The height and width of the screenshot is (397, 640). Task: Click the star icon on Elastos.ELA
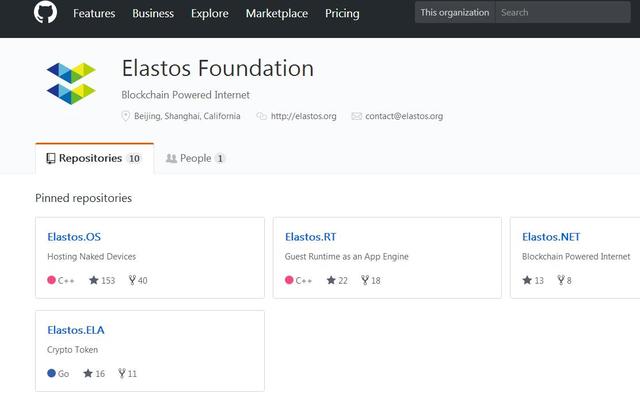(88, 373)
